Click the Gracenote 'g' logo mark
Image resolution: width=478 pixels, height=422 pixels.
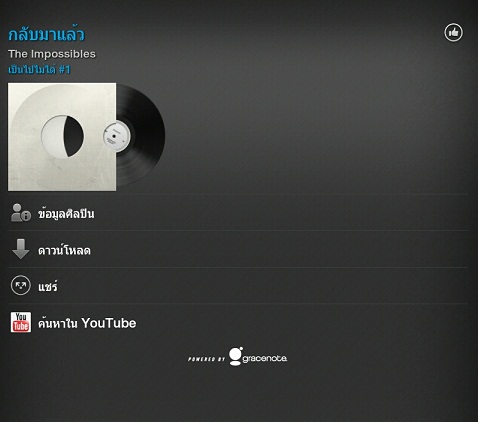236,356
